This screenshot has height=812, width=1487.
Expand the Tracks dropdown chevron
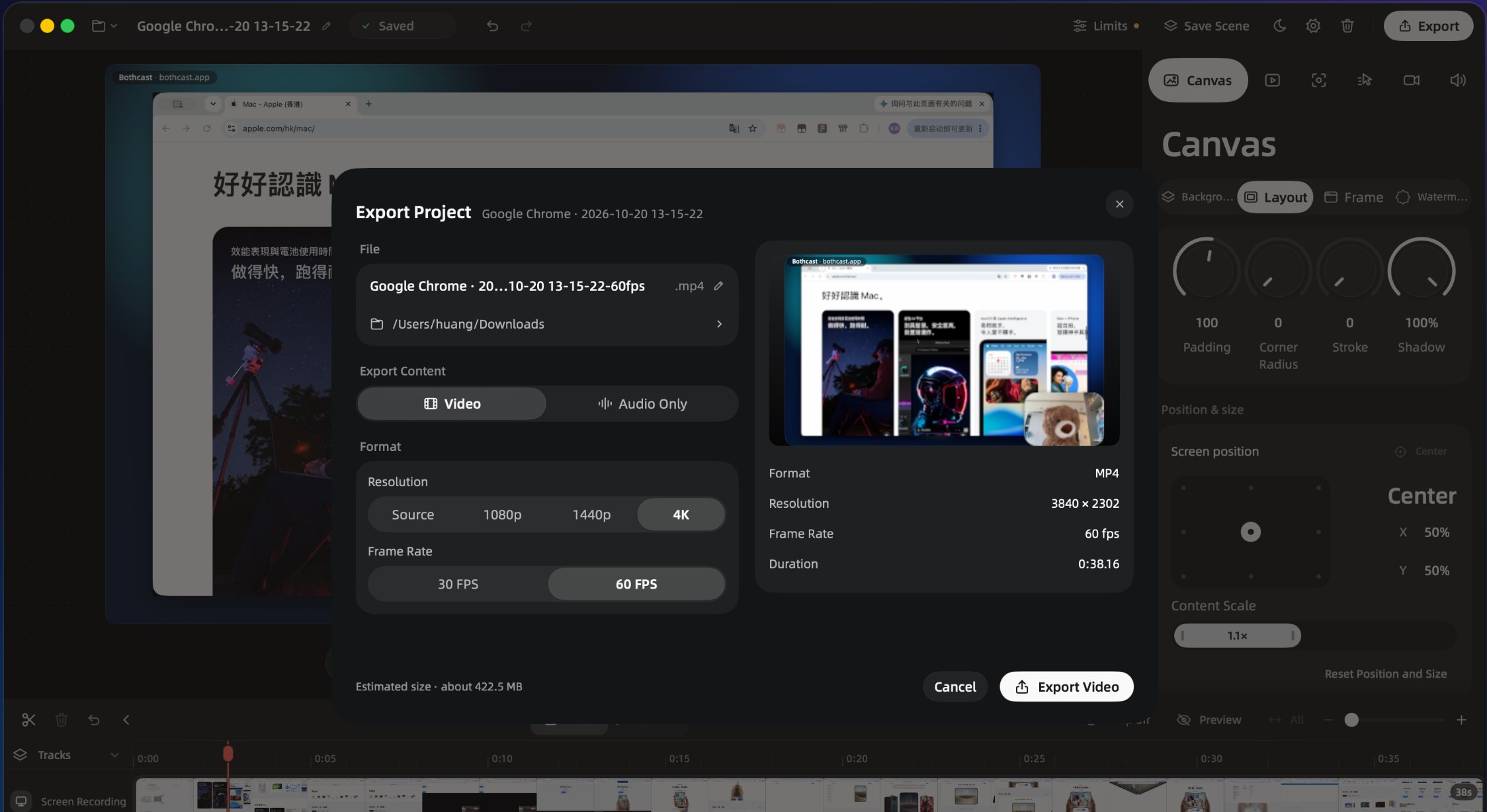pos(114,754)
